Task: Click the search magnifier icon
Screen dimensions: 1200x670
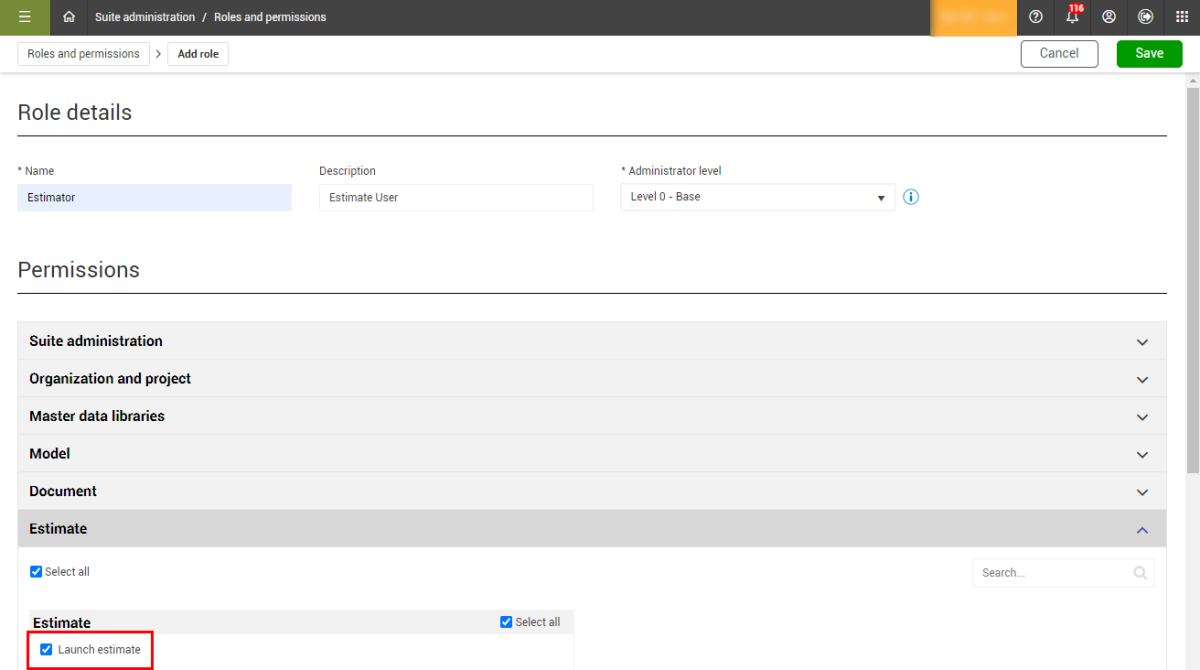Action: (x=1140, y=573)
